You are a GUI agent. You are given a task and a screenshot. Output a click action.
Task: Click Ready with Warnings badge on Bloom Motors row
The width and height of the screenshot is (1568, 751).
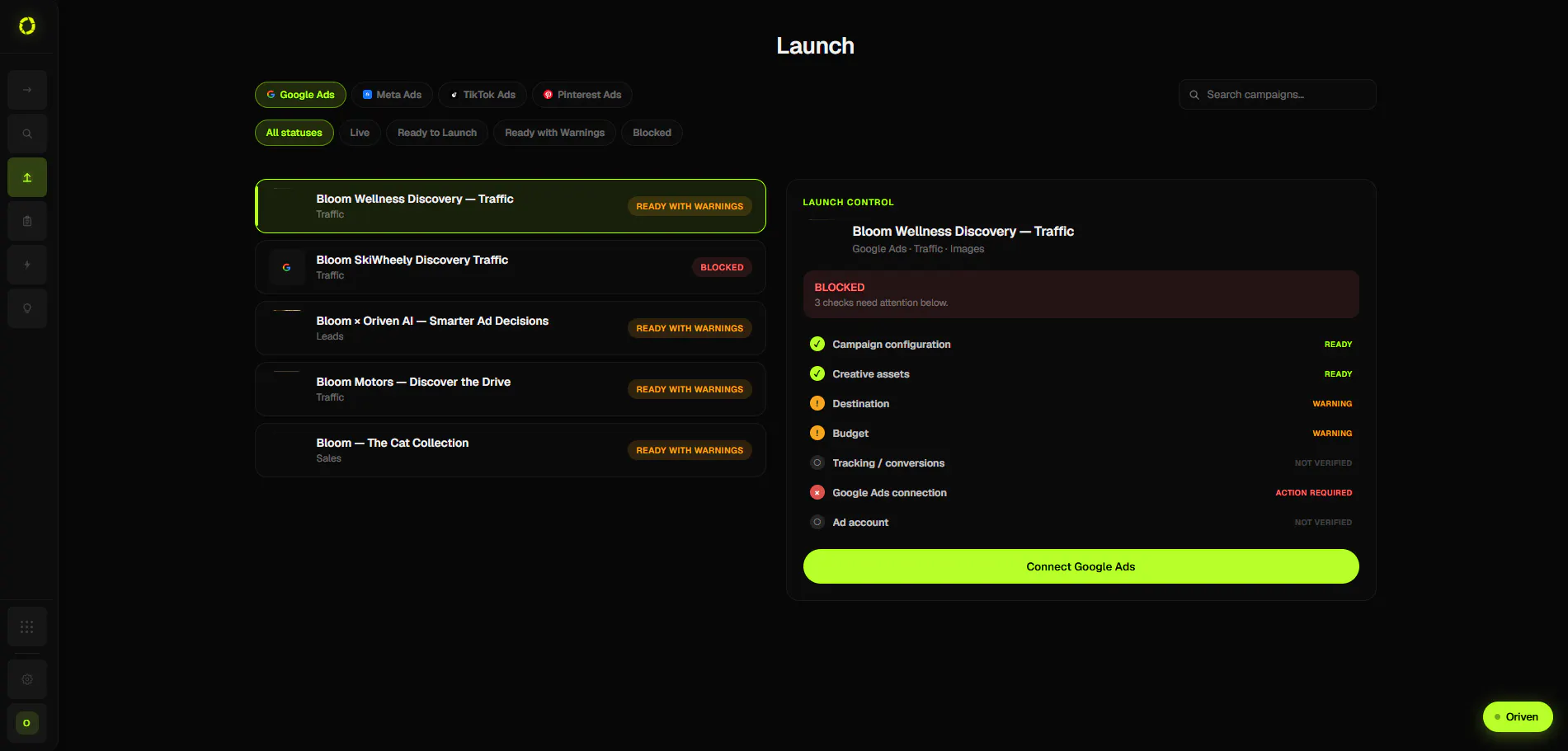point(690,389)
